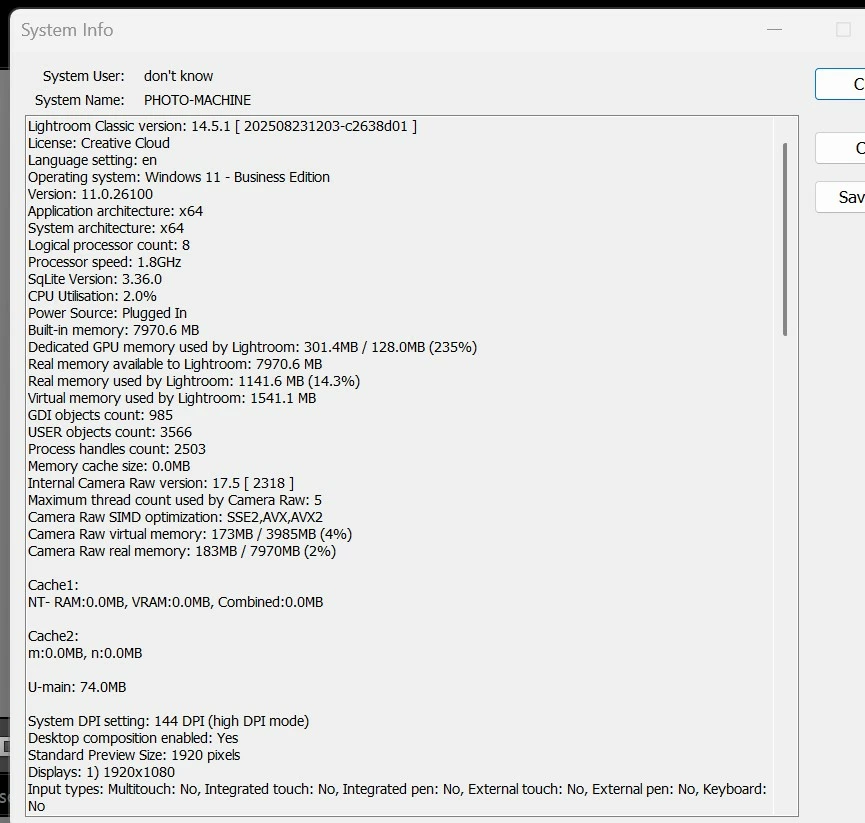Click the 'Cache2:' heading
The height and width of the screenshot is (823, 865).
click(54, 636)
